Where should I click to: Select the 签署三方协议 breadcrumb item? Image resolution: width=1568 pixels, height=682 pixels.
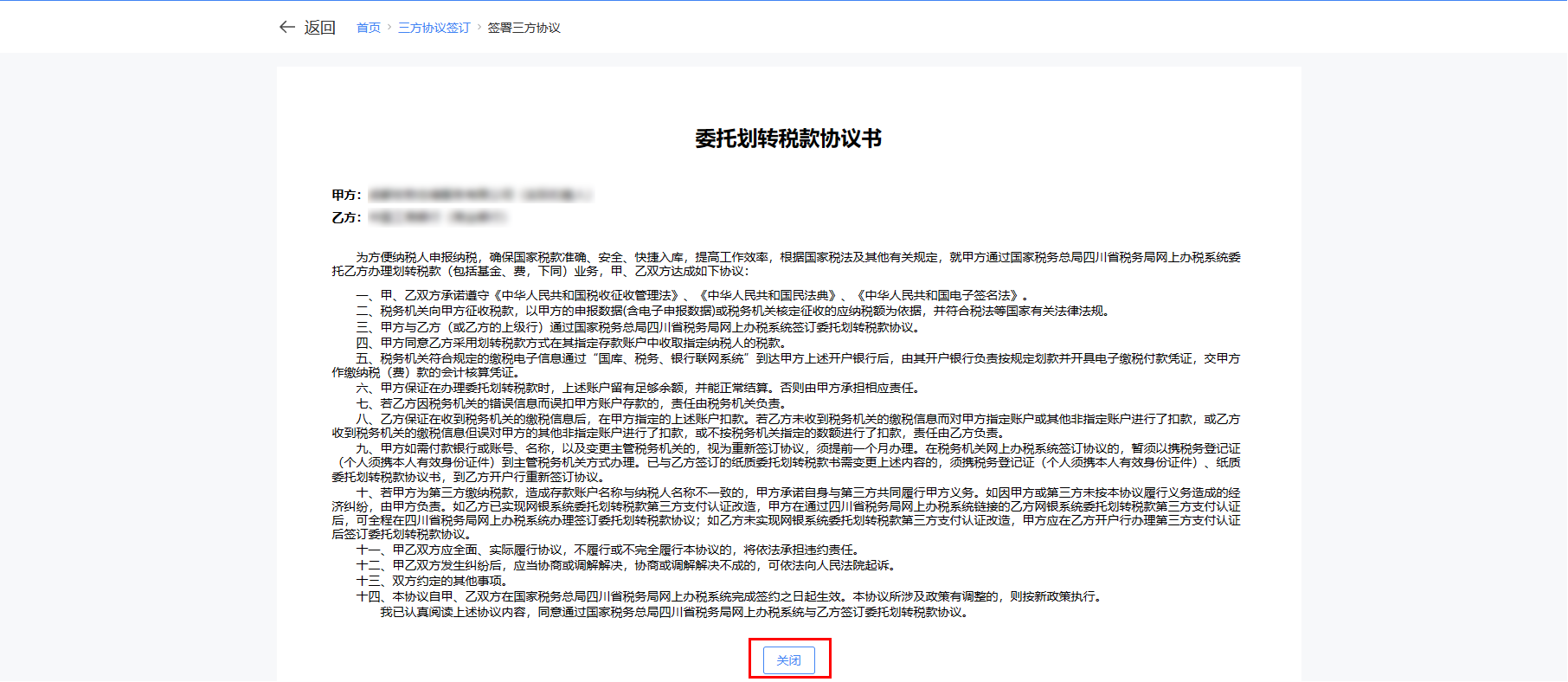pyautogui.click(x=524, y=28)
